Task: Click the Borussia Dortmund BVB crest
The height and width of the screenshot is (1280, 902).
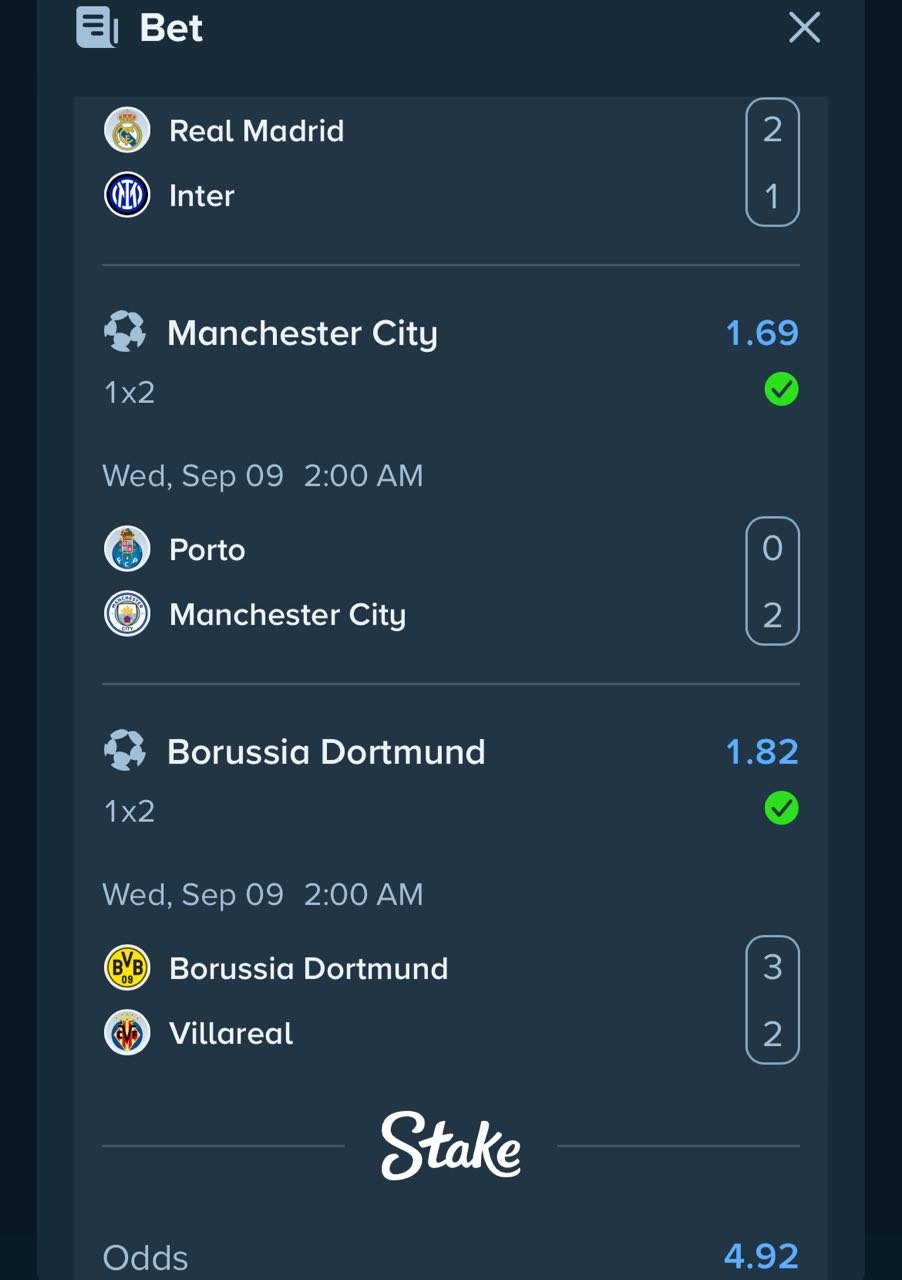Action: click(x=127, y=968)
